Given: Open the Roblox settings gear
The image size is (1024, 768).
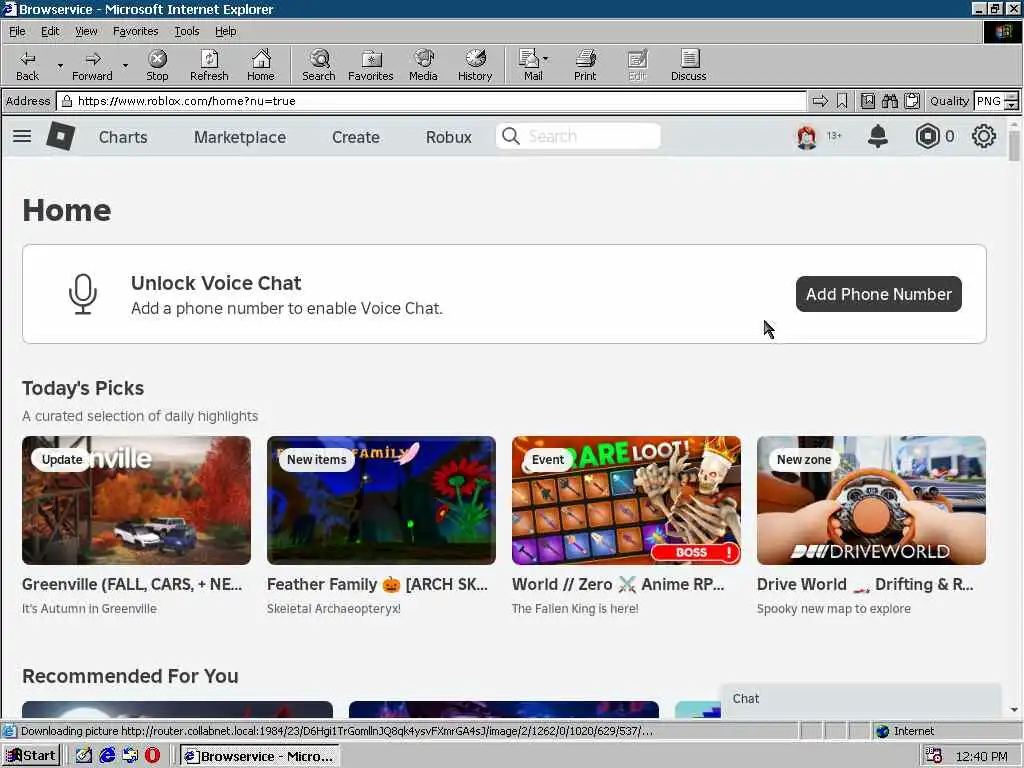Looking at the screenshot, I should pyautogui.click(x=984, y=136).
